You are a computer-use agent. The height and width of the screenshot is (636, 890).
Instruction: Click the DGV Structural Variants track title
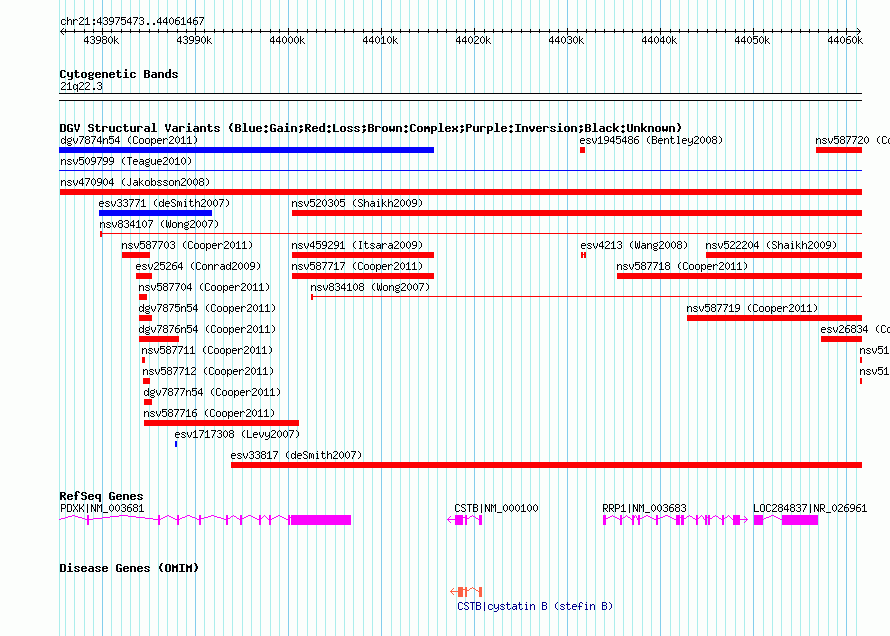(371, 128)
